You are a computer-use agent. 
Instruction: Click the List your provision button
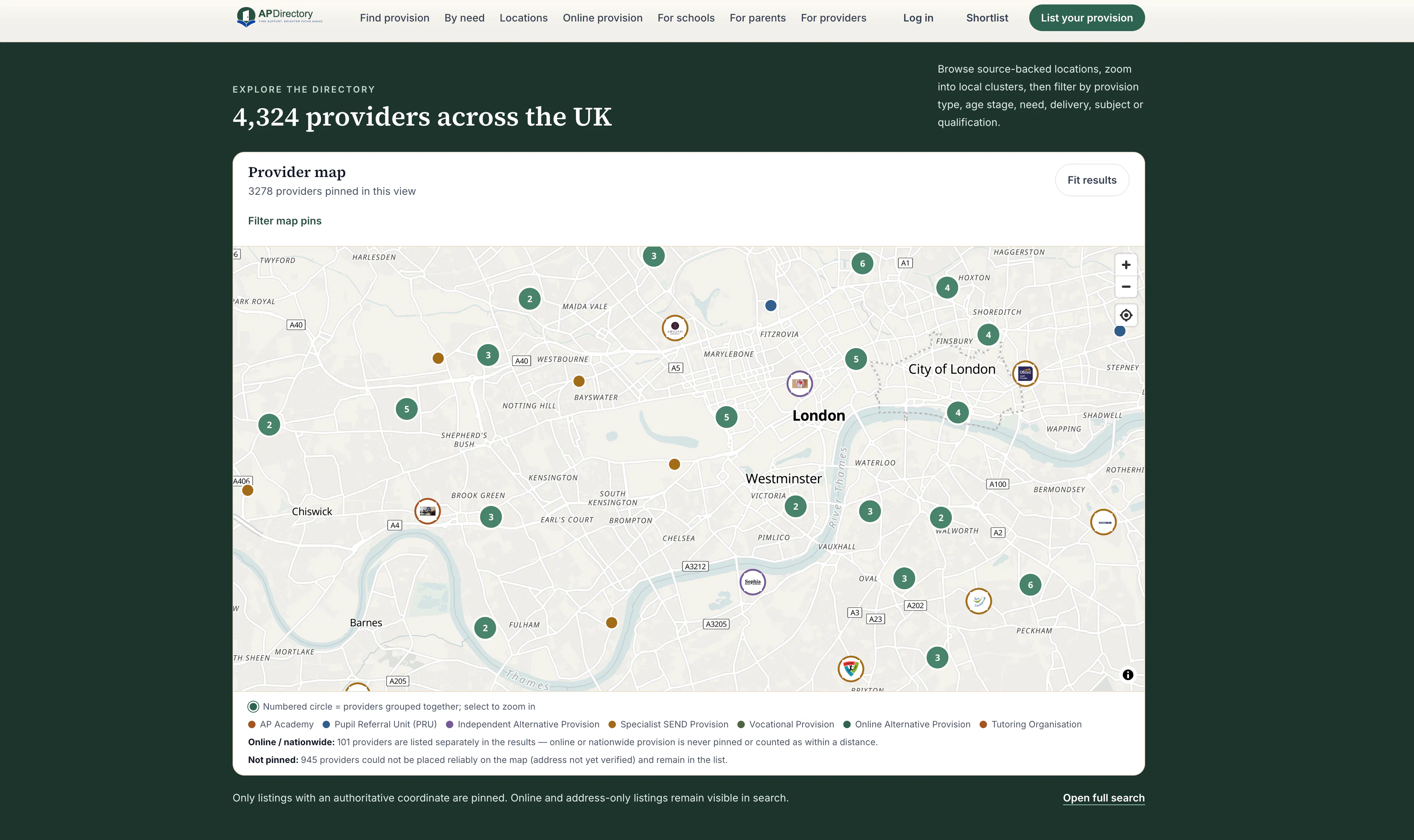pos(1086,17)
